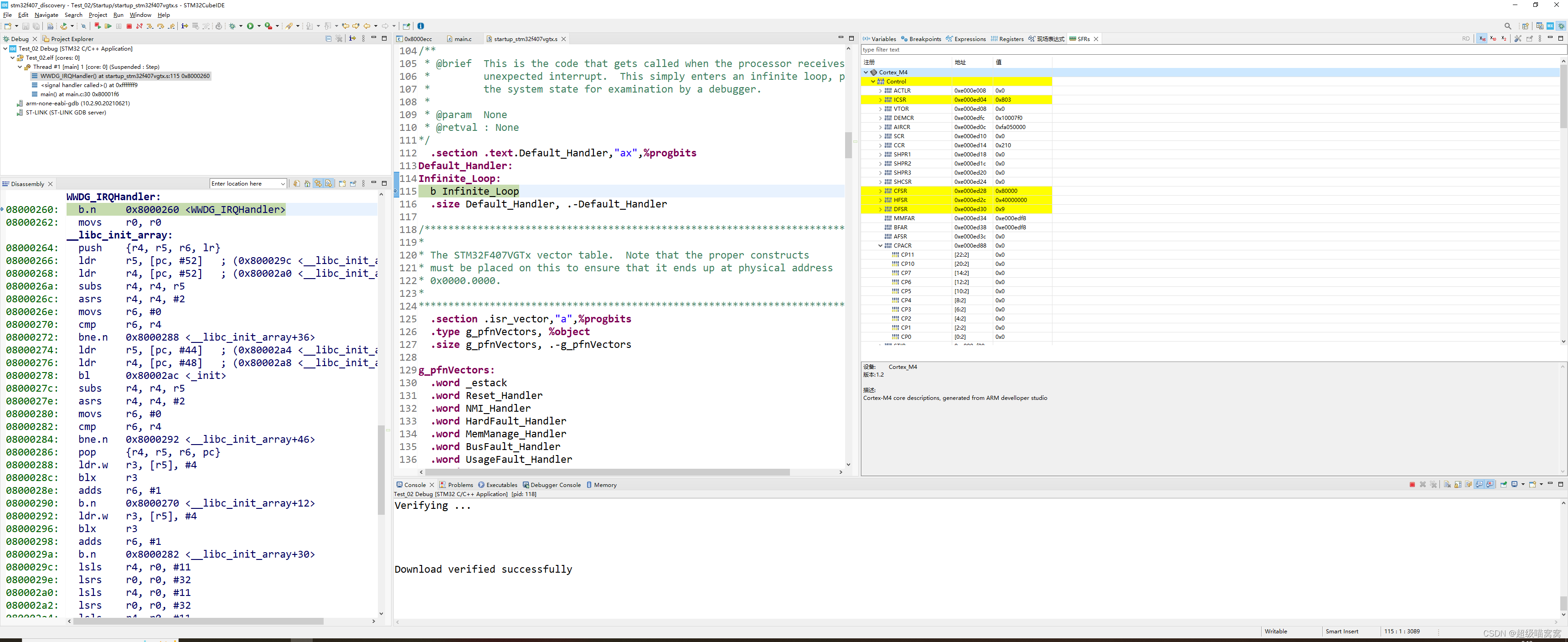Toggle Show Console on standard error change
The width and height of the screenshot is (1568, 642).
1490,485
